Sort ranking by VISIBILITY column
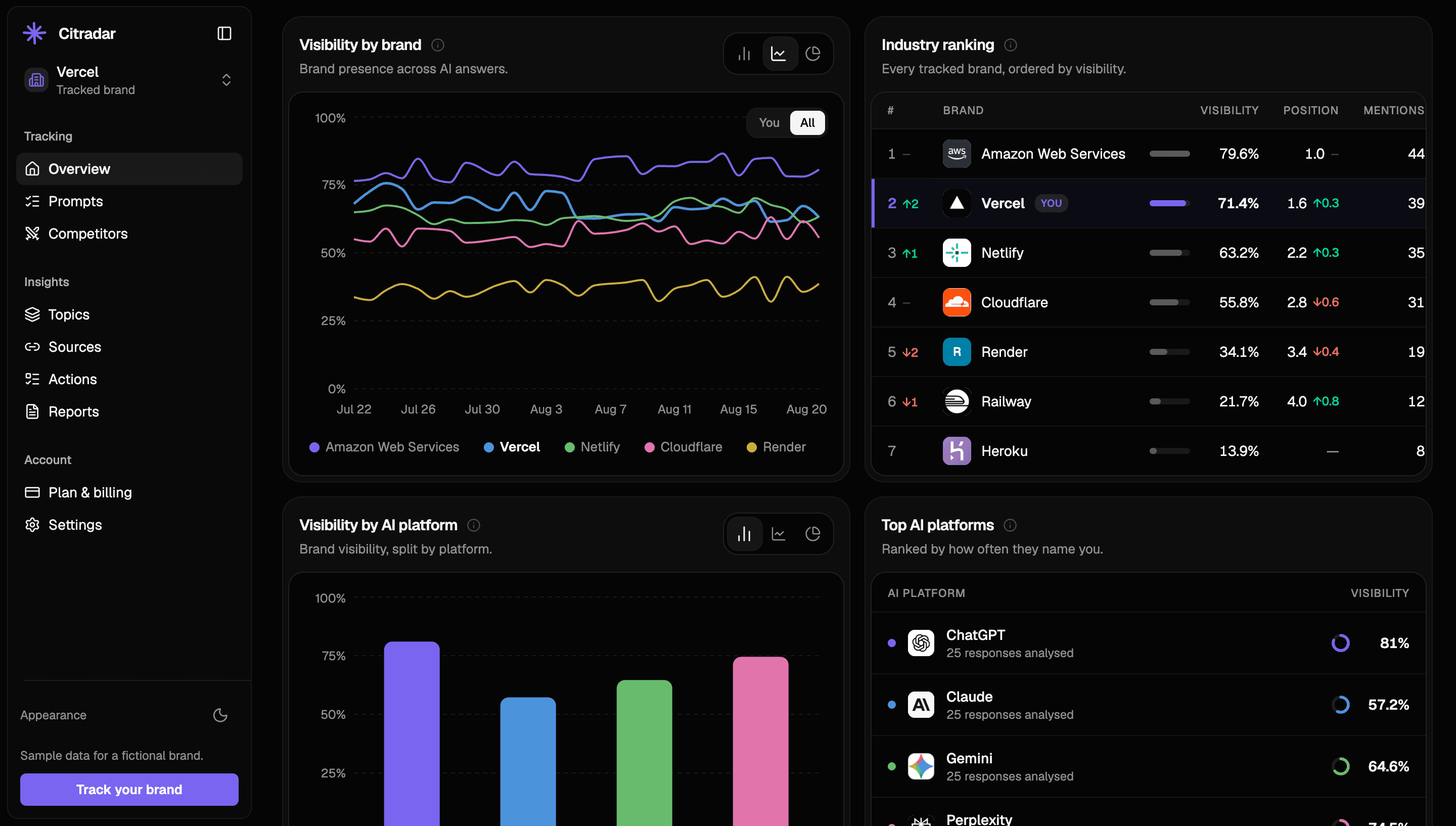This screenshot has height=826, width=1456. (1229, 110)
